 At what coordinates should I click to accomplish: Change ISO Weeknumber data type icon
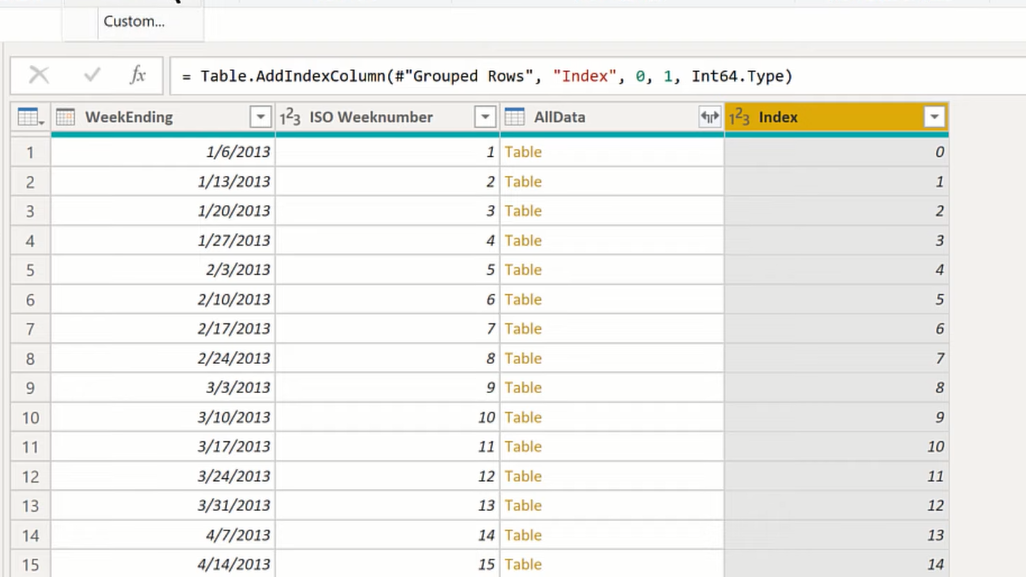(290, 117)
